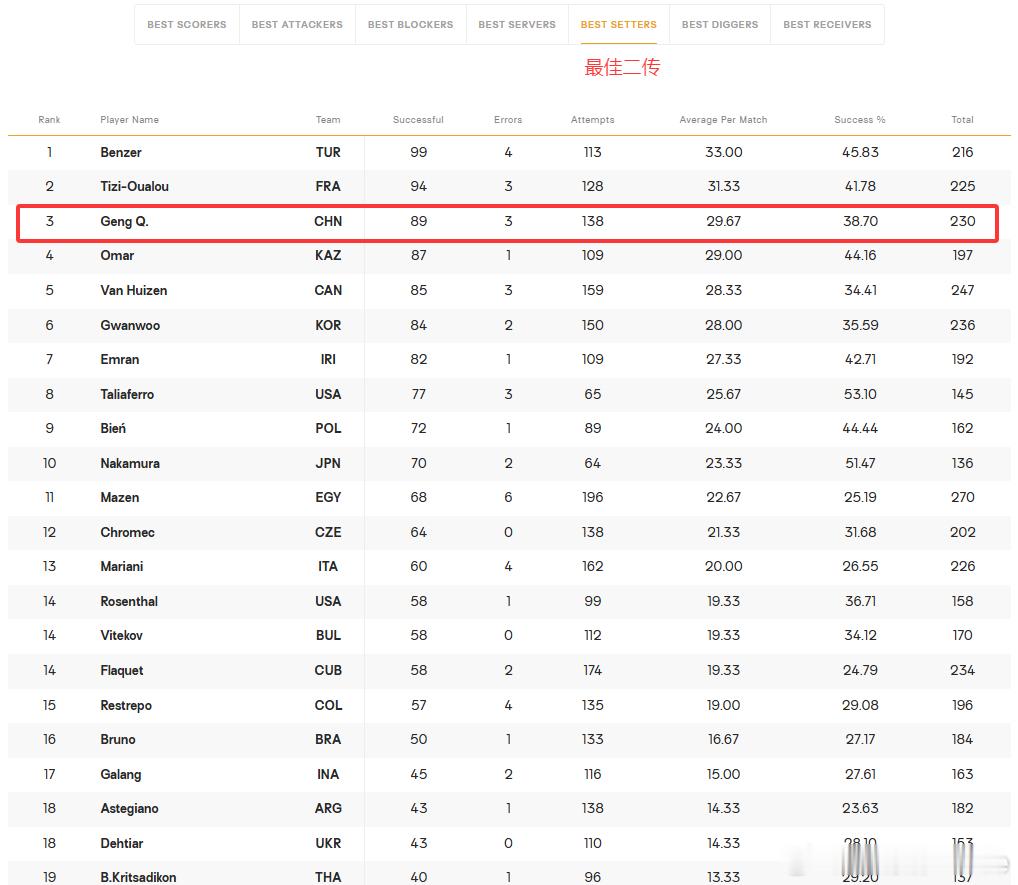This screenshot has width=1018, height=885.
Task: Open player Benzer from TUR
Action: tap(121, 153)
